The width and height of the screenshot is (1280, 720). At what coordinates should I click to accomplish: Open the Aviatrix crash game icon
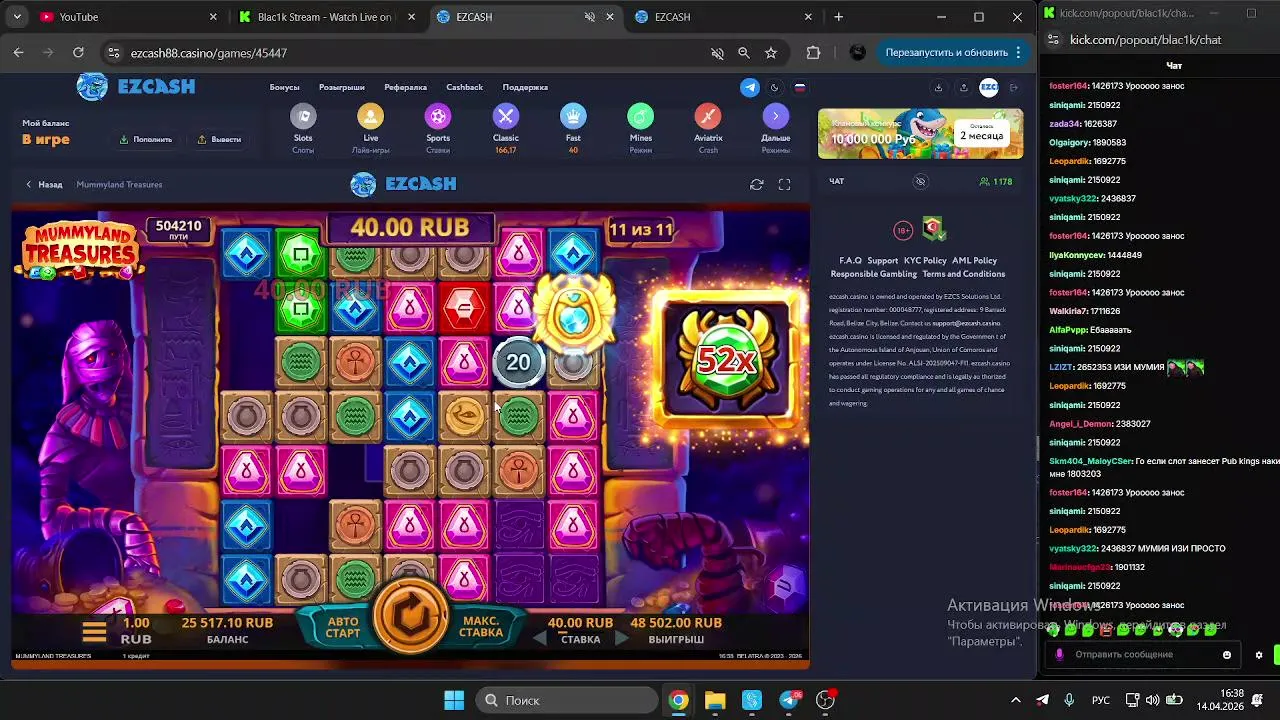pyautogui.click(x=708, y=117)
